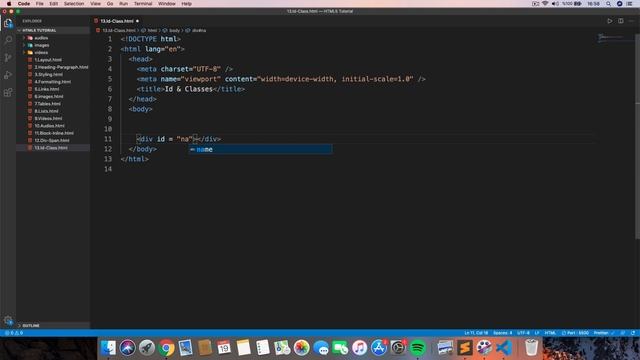This screenshot has width=640, height=360.
Task: Open 4.Formatting.html file
Action: [53, 82]
